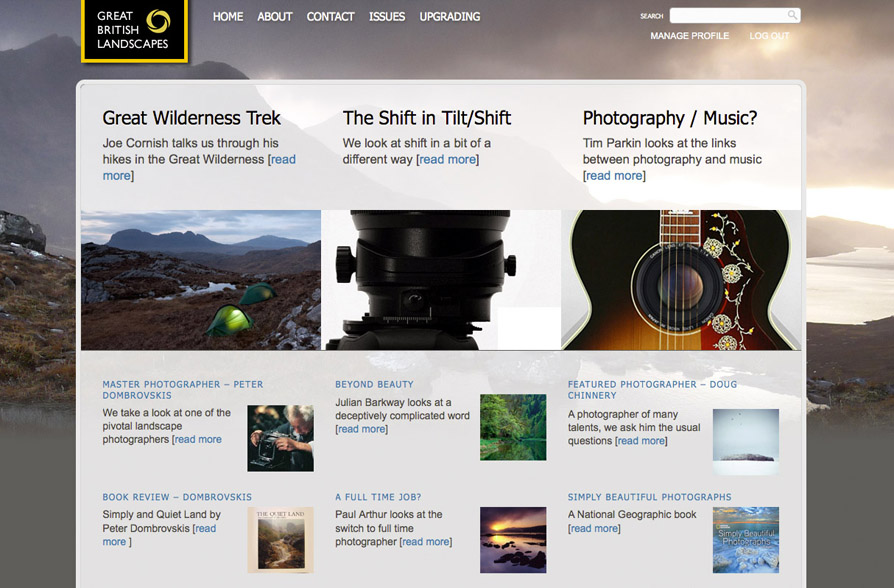Click read more under Photography / Music?
894x588 pixels.
point(614,176)
